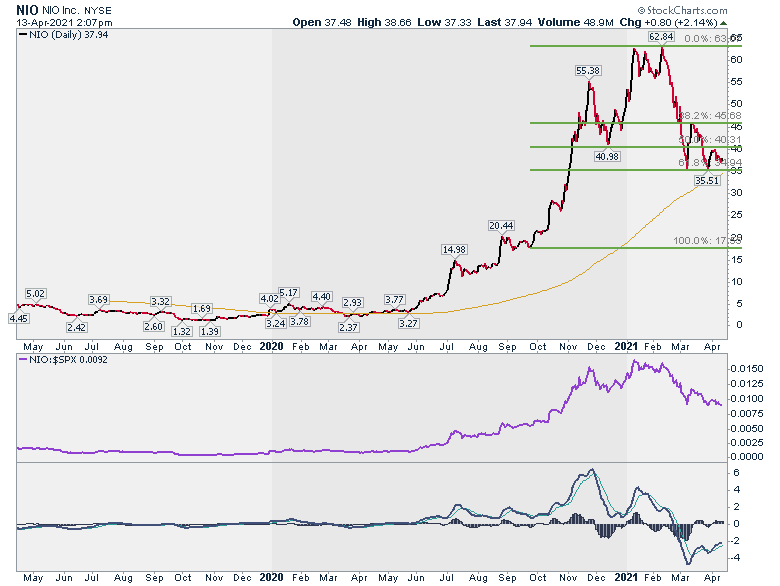Click the StockCharts.com copyright label

682,10
